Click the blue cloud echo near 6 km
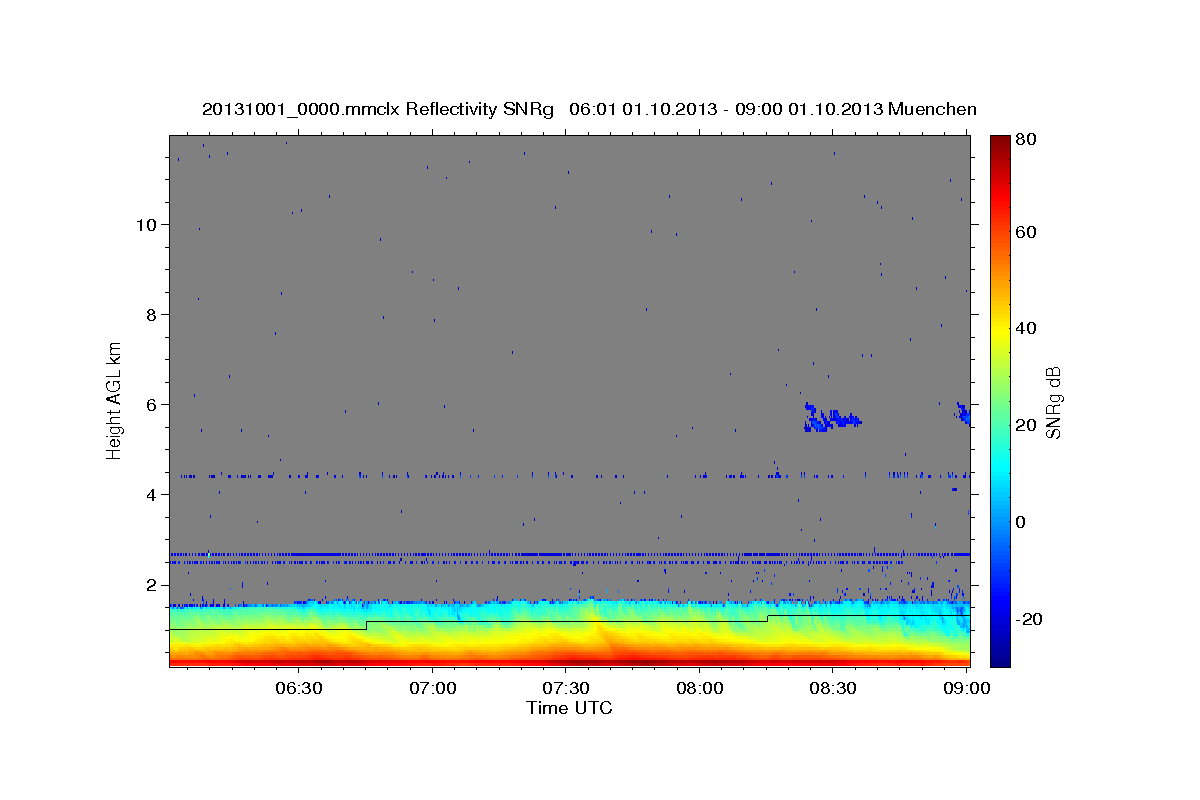1200x800 pixels. tap(832, 418)
